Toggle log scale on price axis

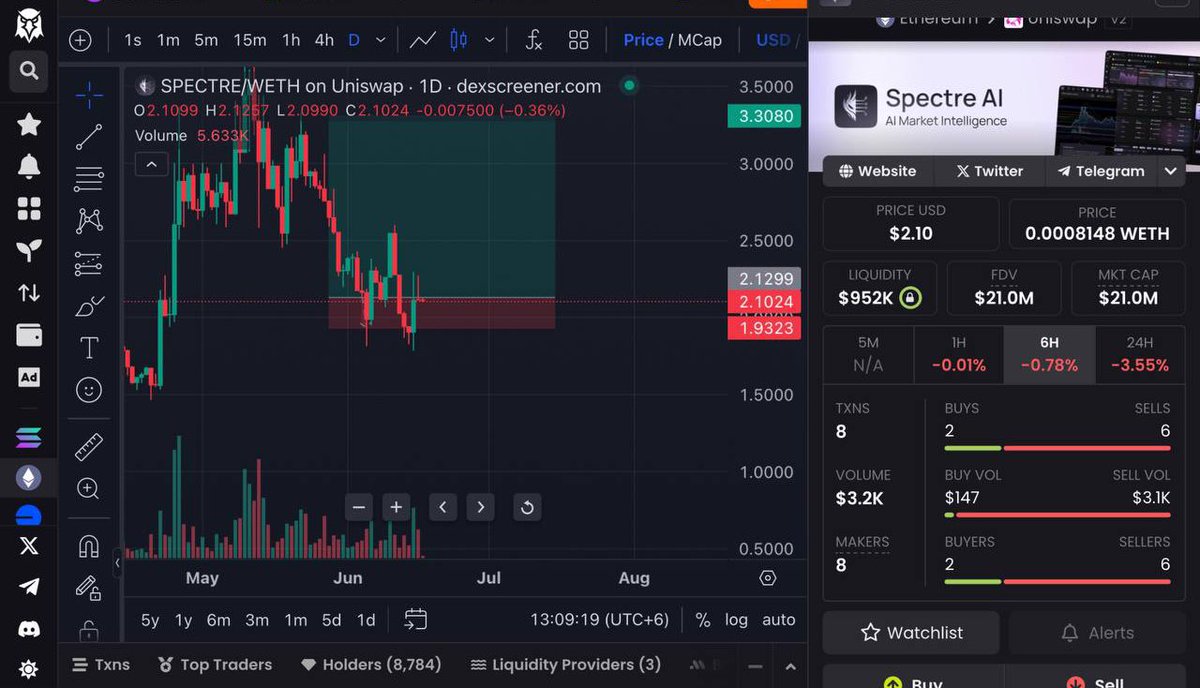736,620
